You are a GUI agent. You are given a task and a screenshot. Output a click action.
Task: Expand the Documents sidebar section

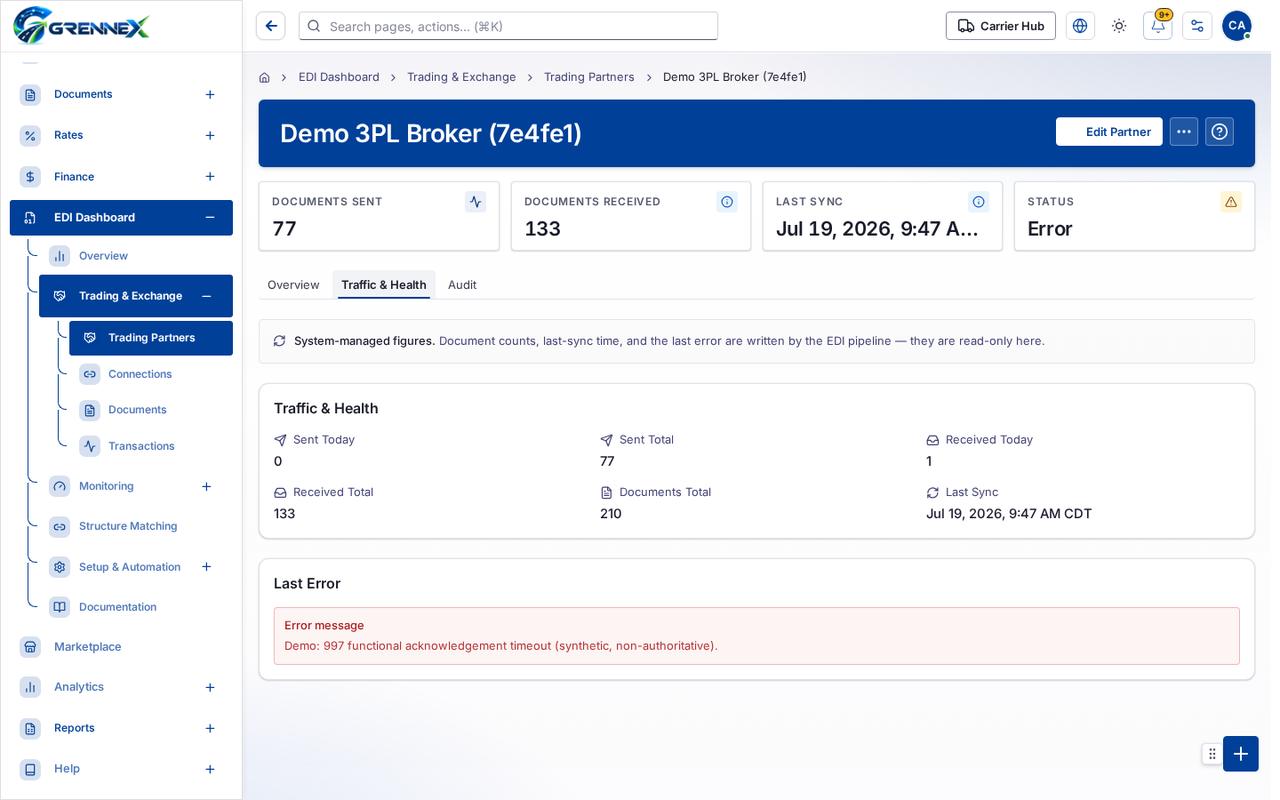[x=210, y=95]
